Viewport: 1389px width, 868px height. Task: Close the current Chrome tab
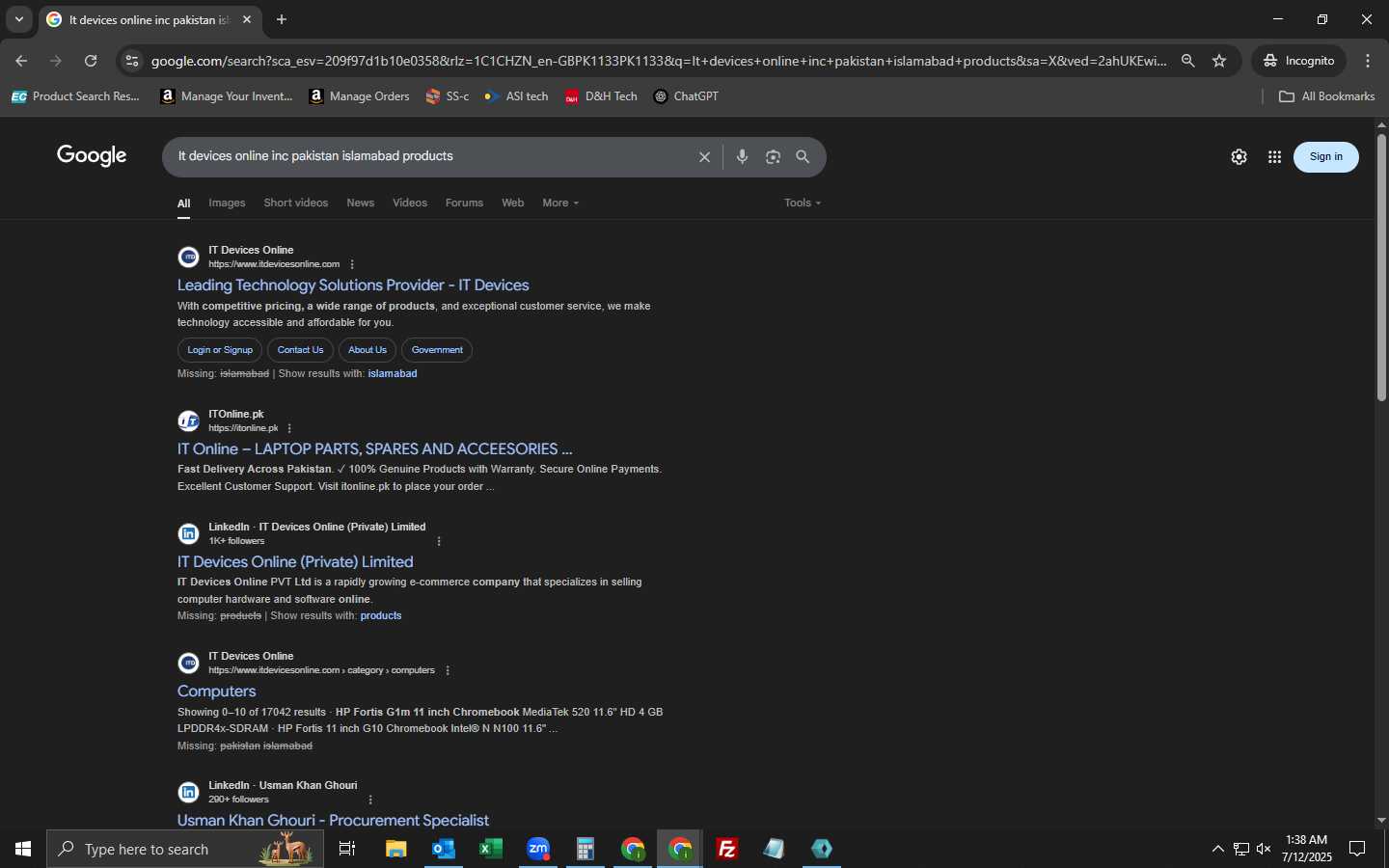coord(247,19)
